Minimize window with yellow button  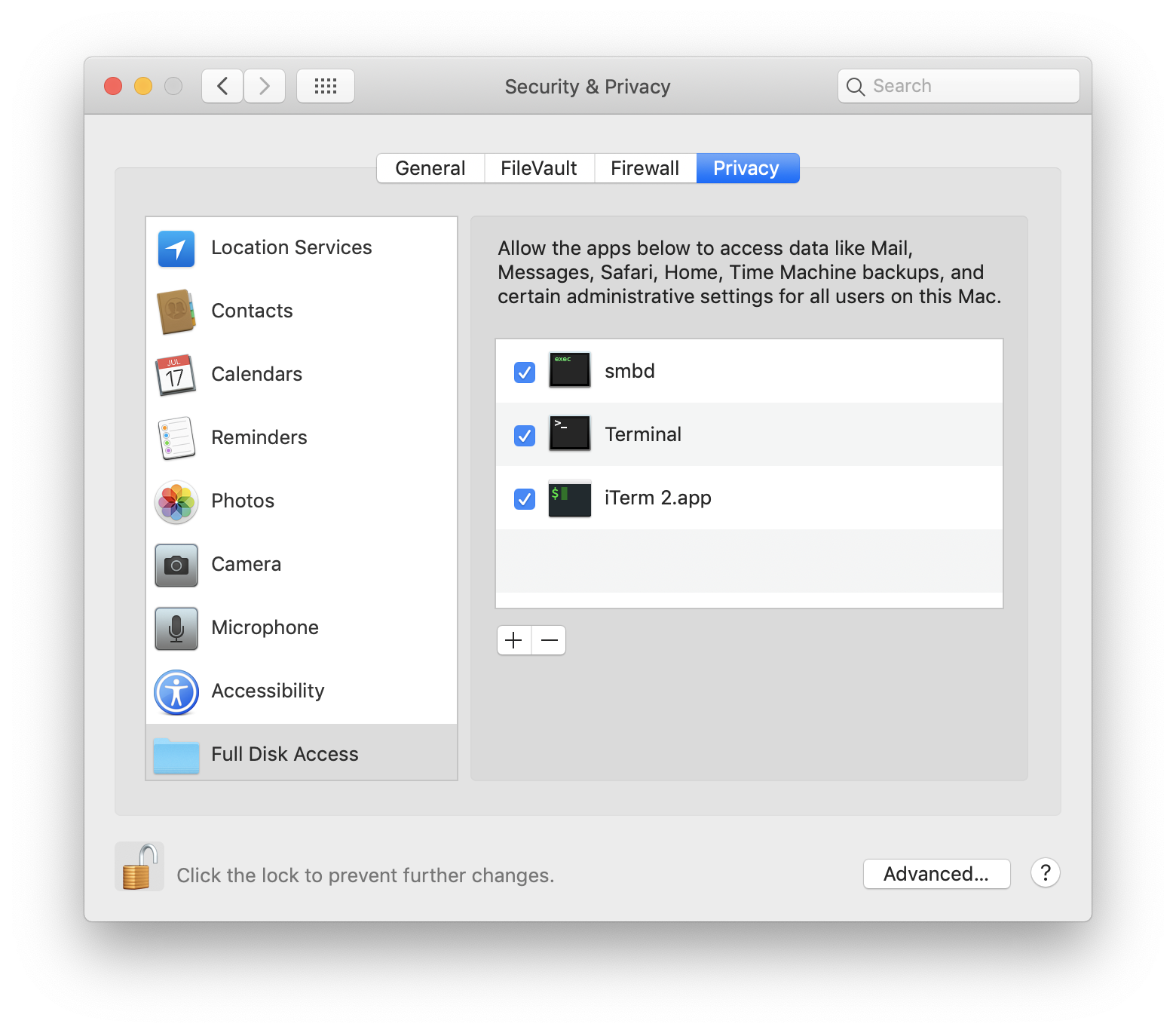point(143,86)
